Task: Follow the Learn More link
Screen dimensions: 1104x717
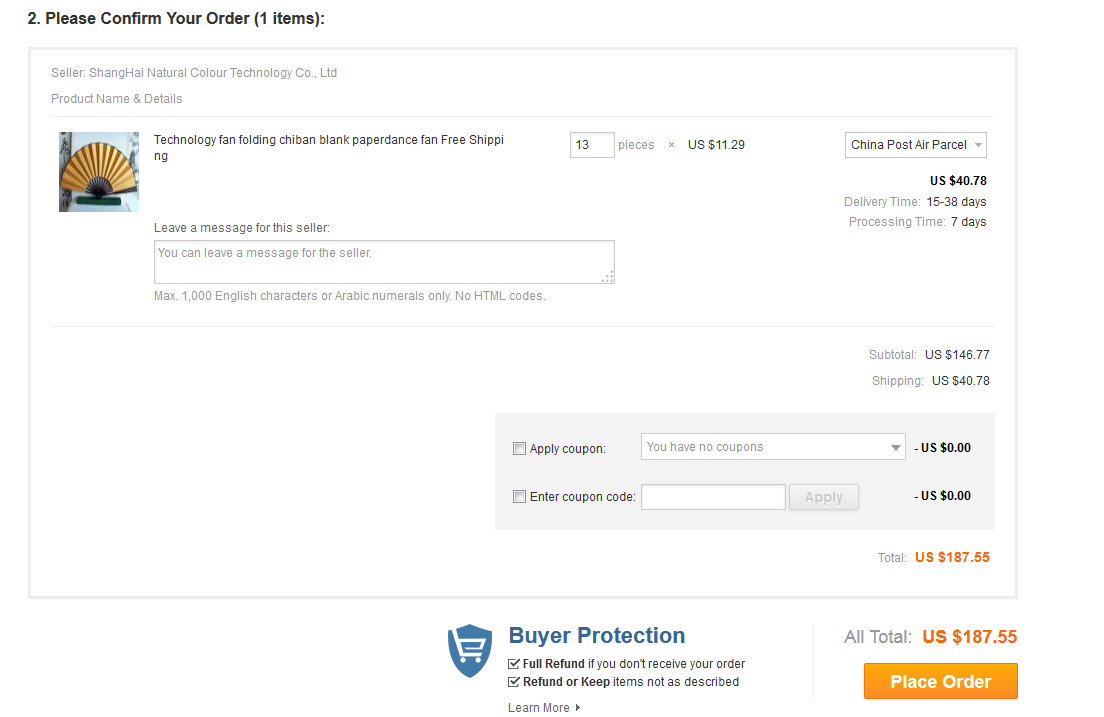Action: [x=539, y=708]
